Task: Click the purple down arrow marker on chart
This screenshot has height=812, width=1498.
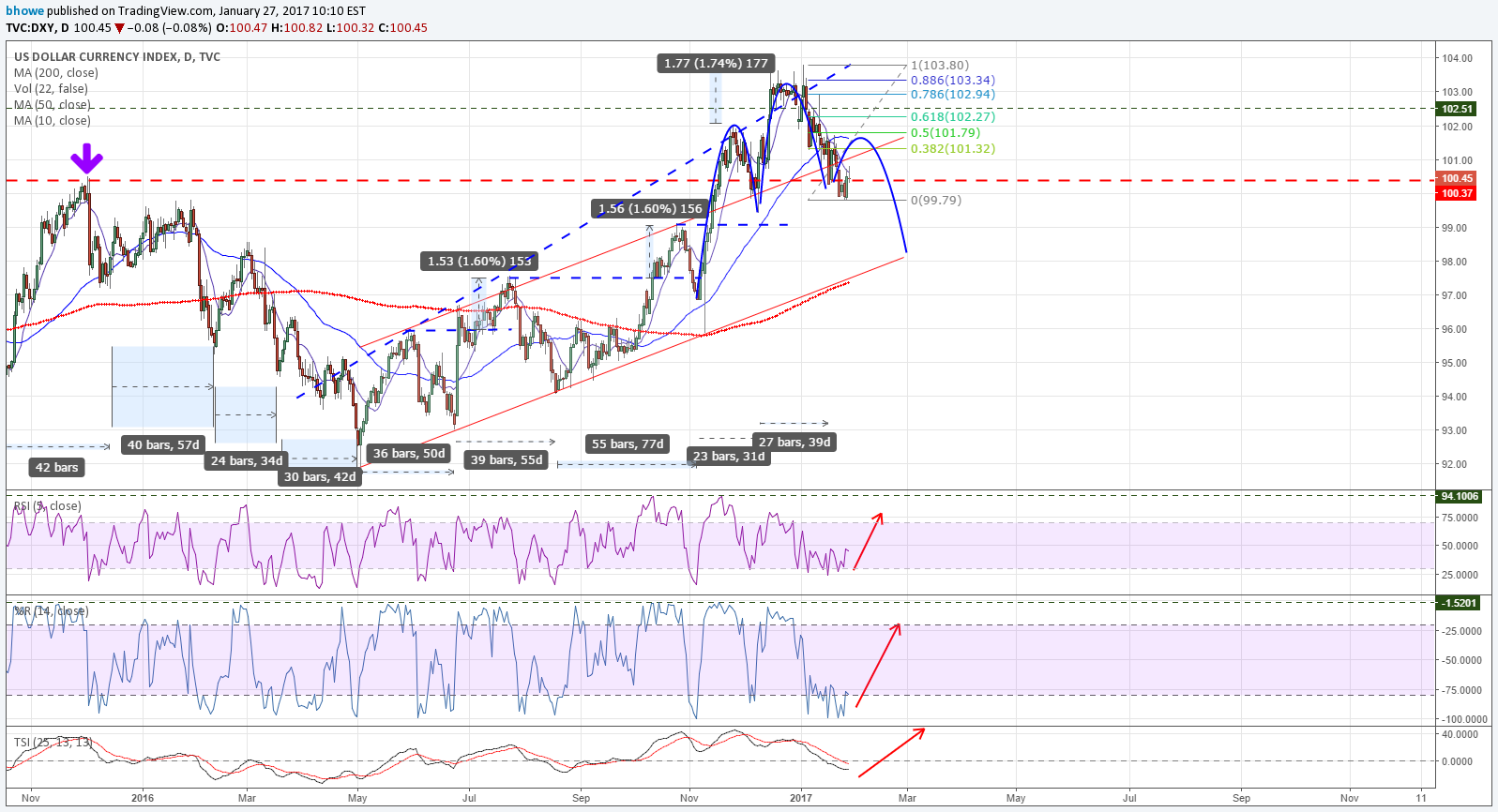Action: coord(87,159)
